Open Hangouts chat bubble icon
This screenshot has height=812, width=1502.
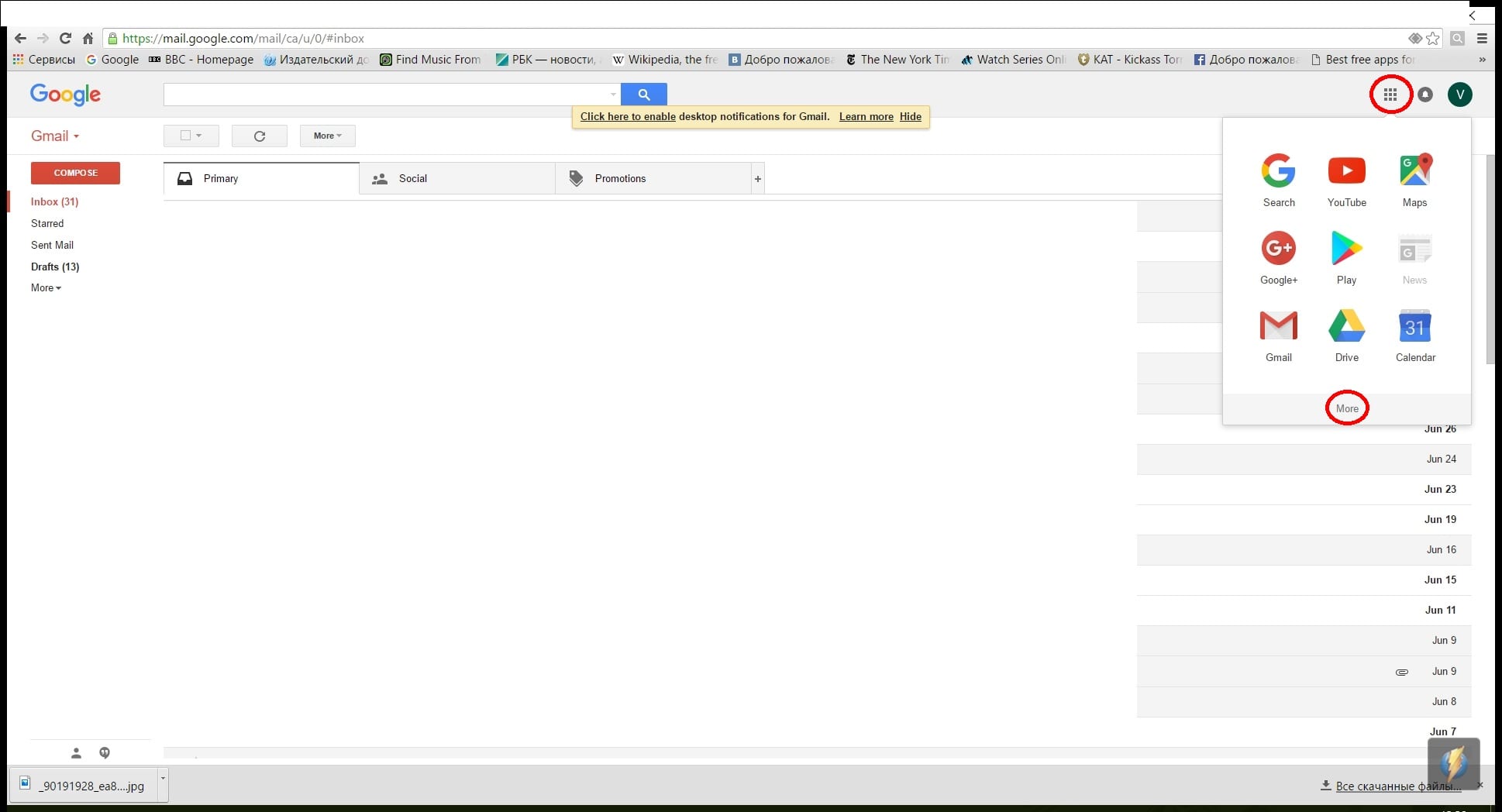[x=105, y=752]
